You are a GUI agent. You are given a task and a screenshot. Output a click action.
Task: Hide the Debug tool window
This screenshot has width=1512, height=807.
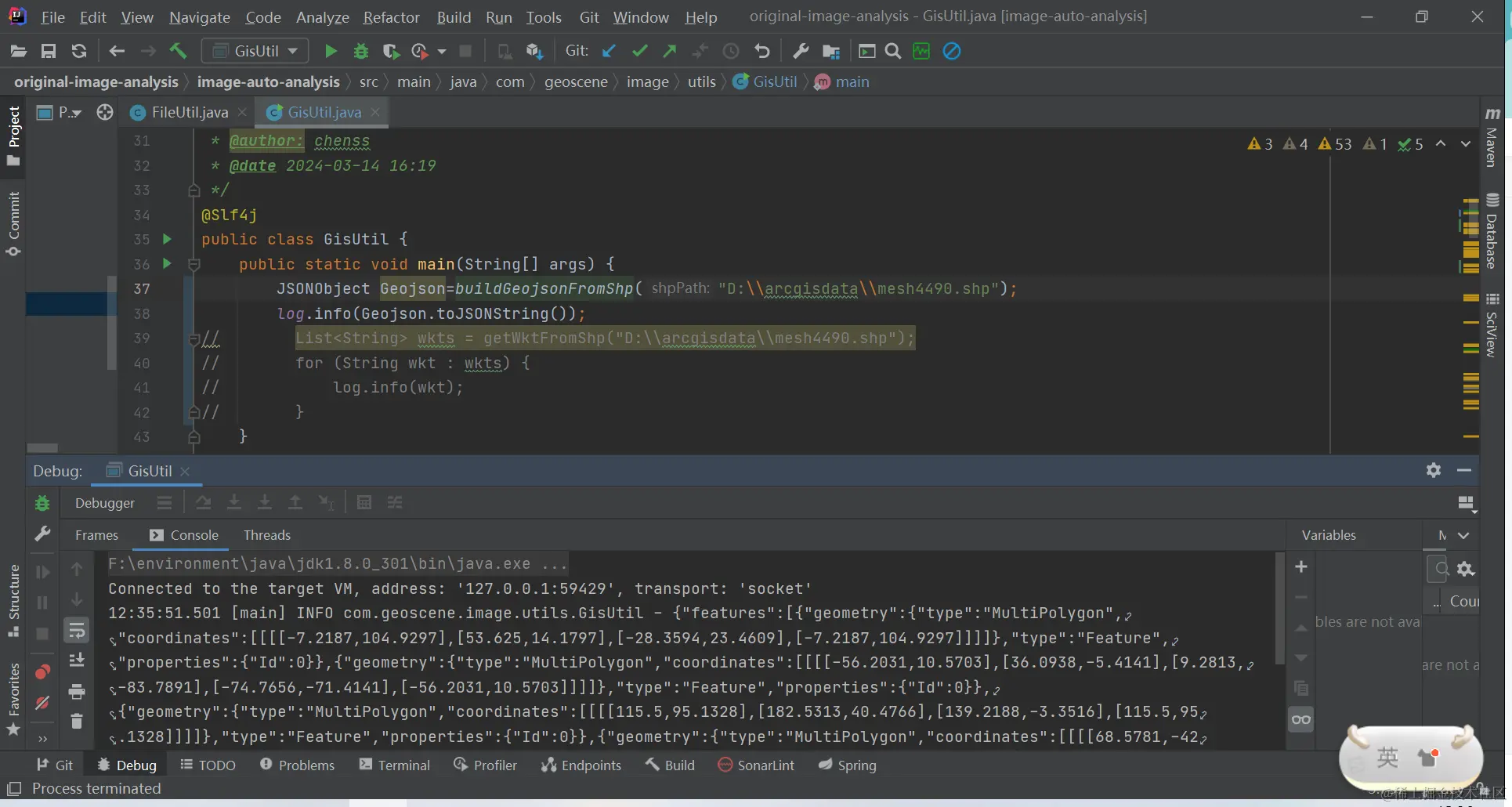(1464, 470)
